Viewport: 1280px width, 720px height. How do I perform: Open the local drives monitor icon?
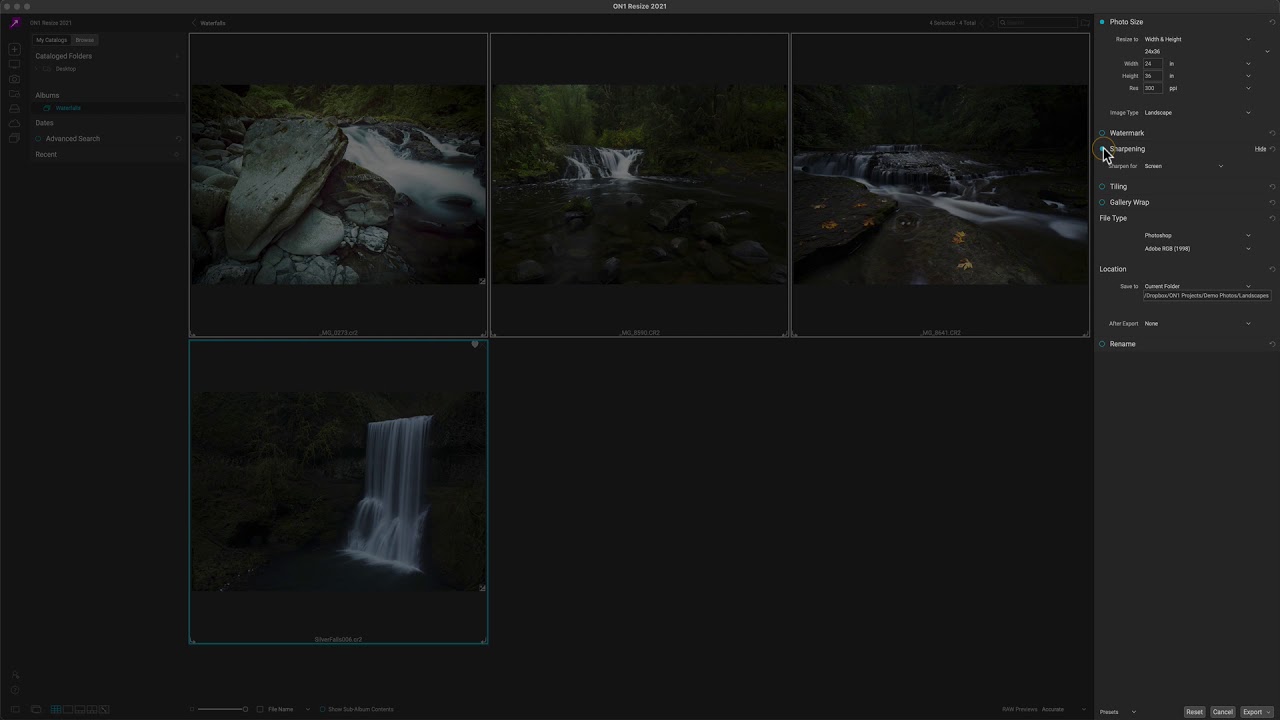(x=14, y=64)
